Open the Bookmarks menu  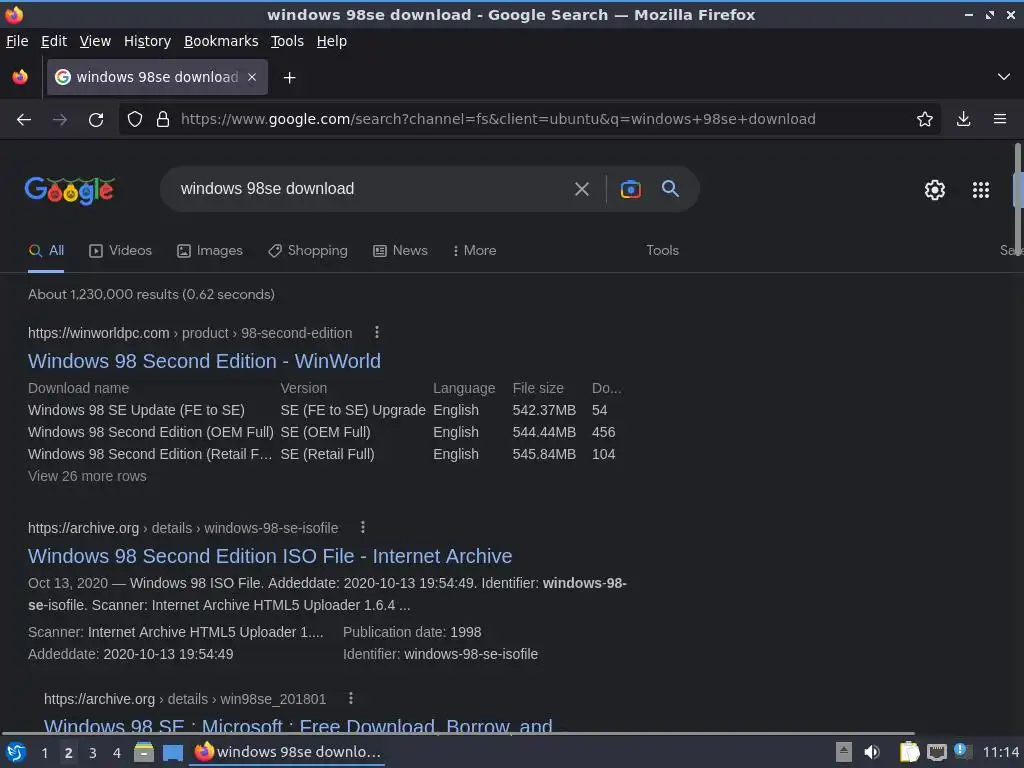221,41
